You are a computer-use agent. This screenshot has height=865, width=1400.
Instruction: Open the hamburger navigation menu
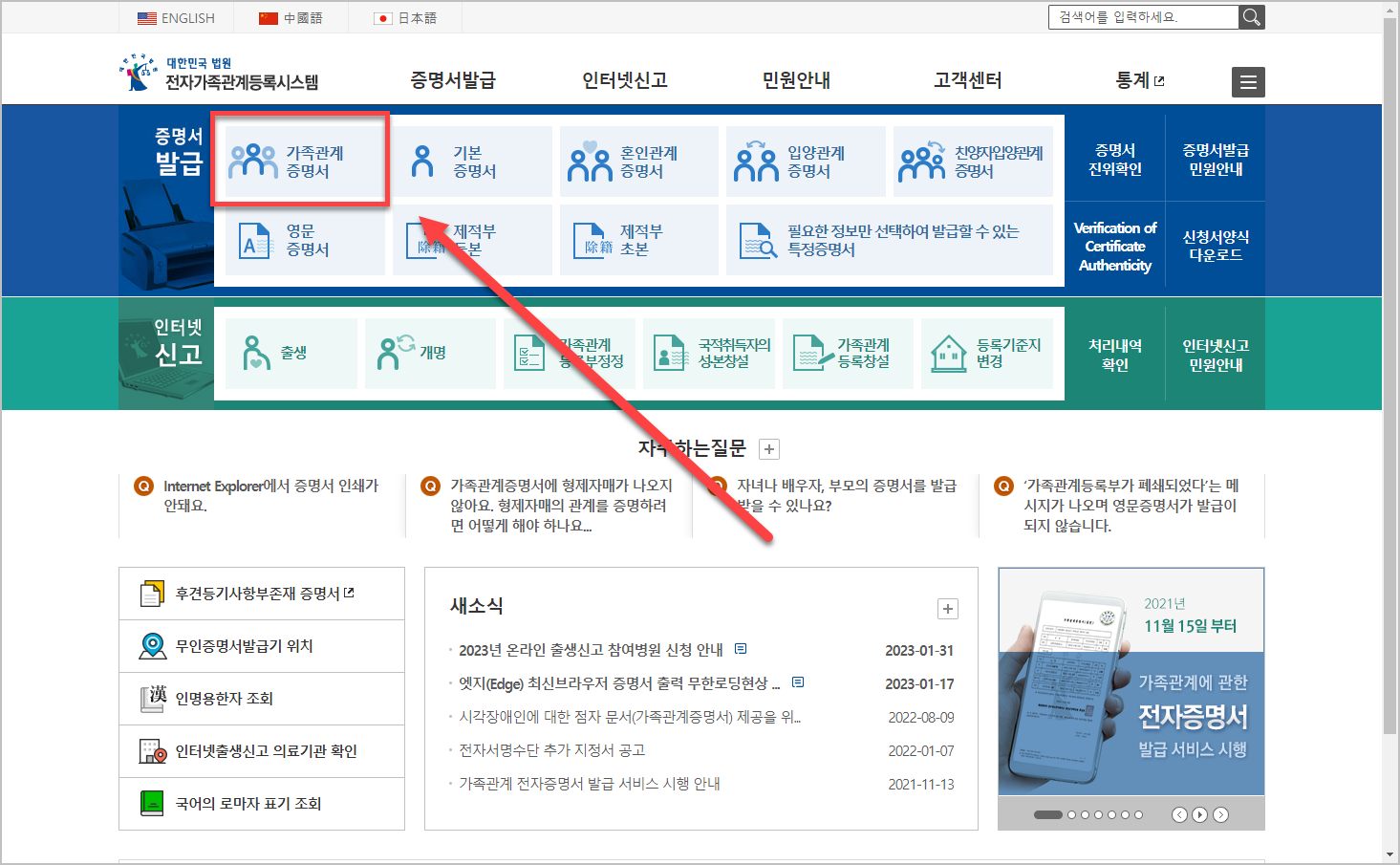pyautogui.click(x=1248, y=81)
